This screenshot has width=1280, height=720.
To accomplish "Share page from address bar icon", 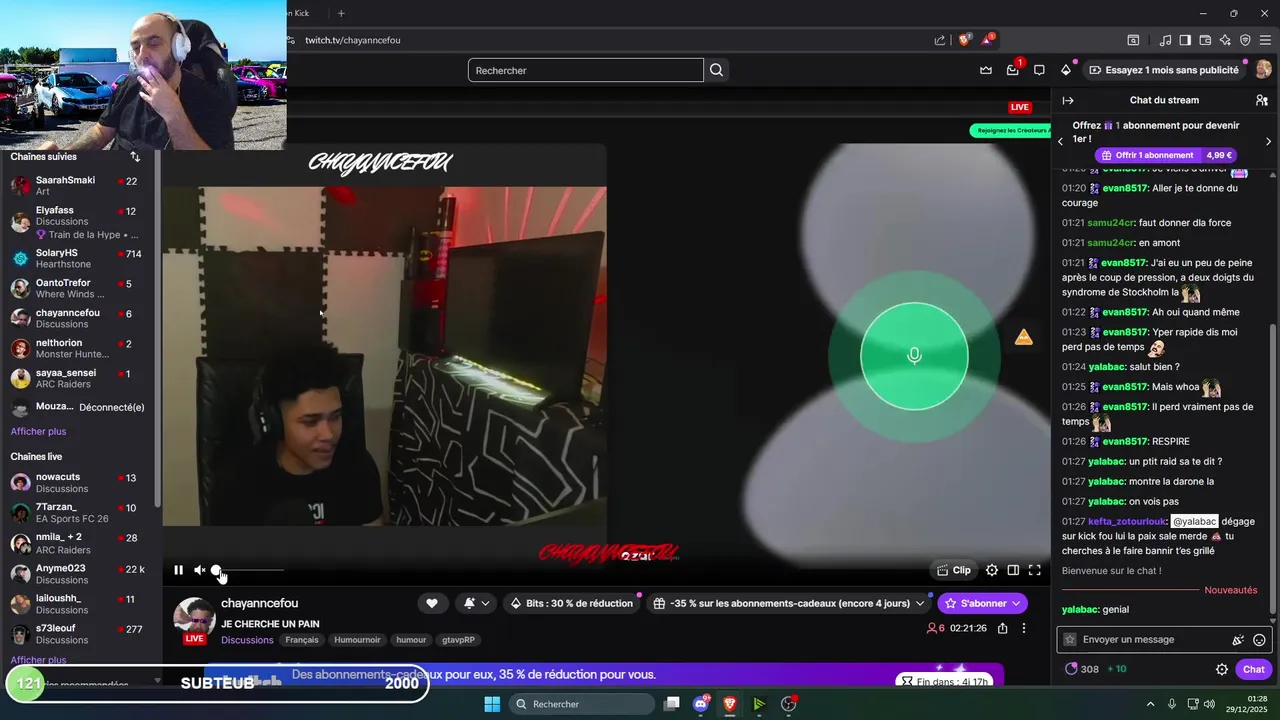I will (x=940, y=40).
